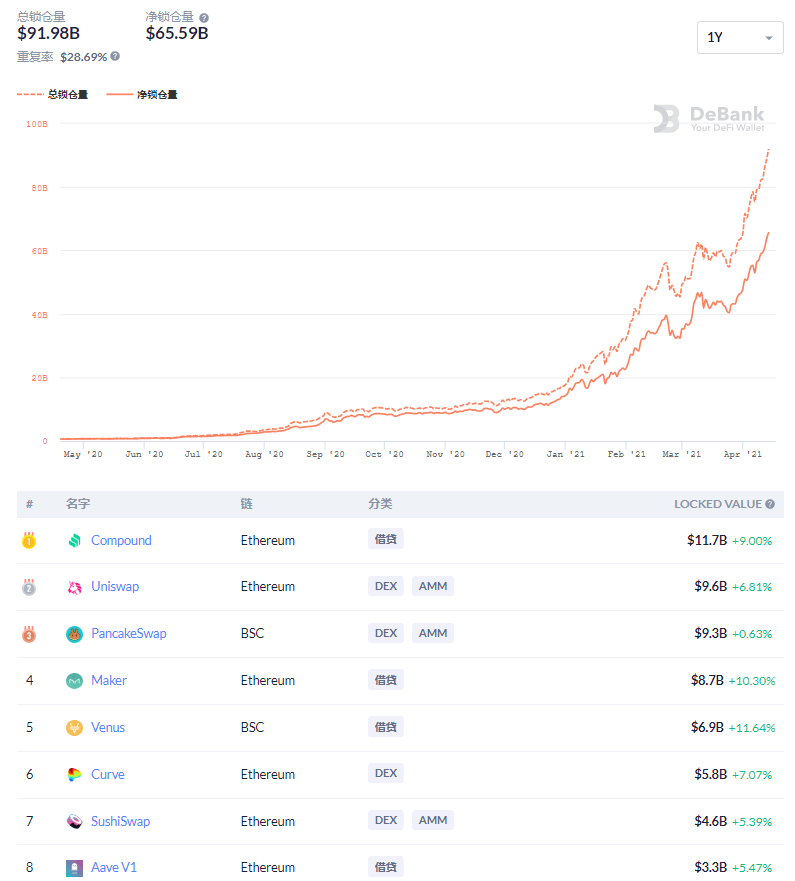Open the Aave V1 protocol link
This screenshot has height=881, width=795.
(114, 868)
